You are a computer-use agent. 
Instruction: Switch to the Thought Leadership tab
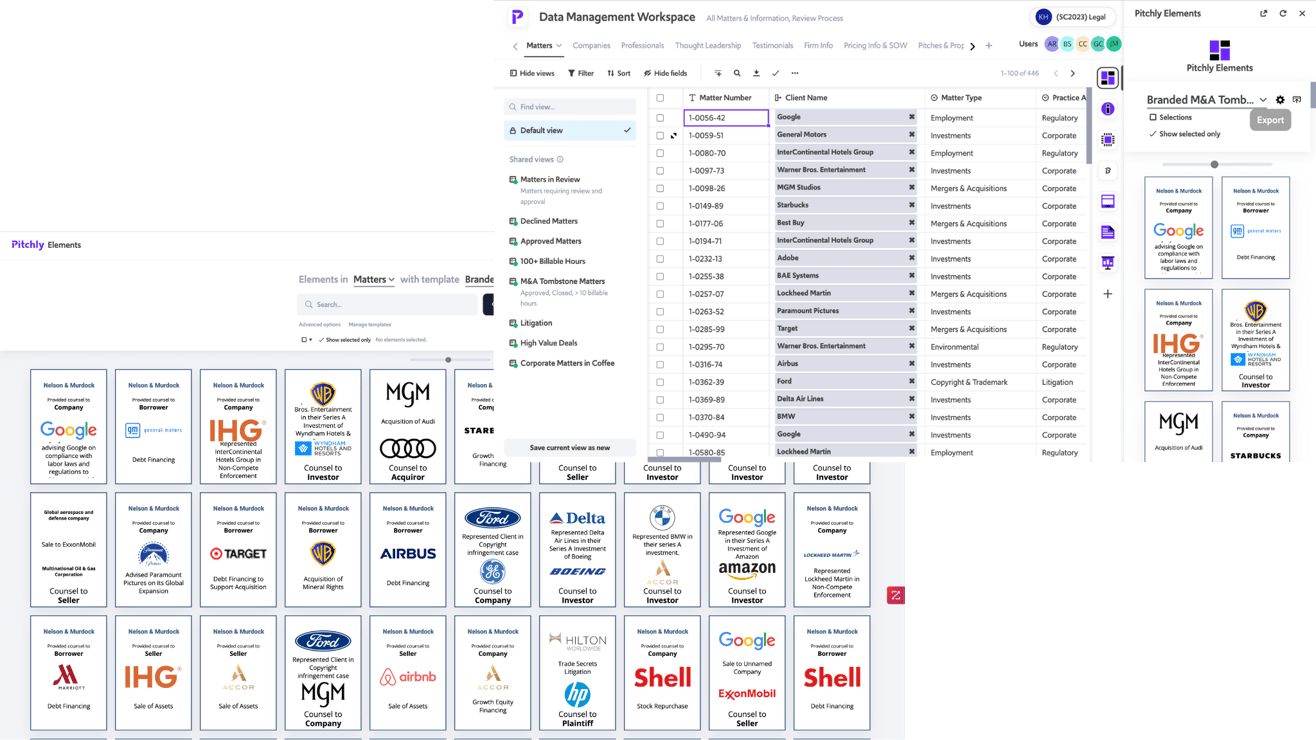click(x=708, y=46)
